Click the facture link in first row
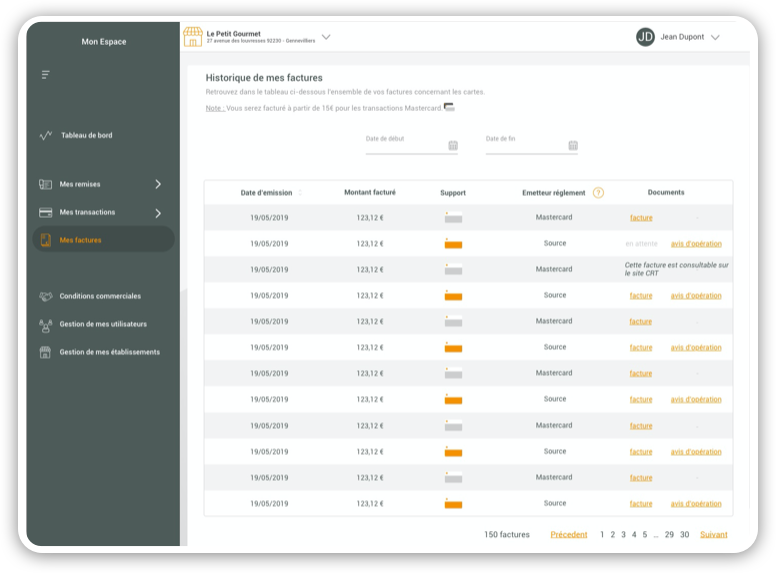The width and height of the screenshot is (776, 573). coord(641,218)
